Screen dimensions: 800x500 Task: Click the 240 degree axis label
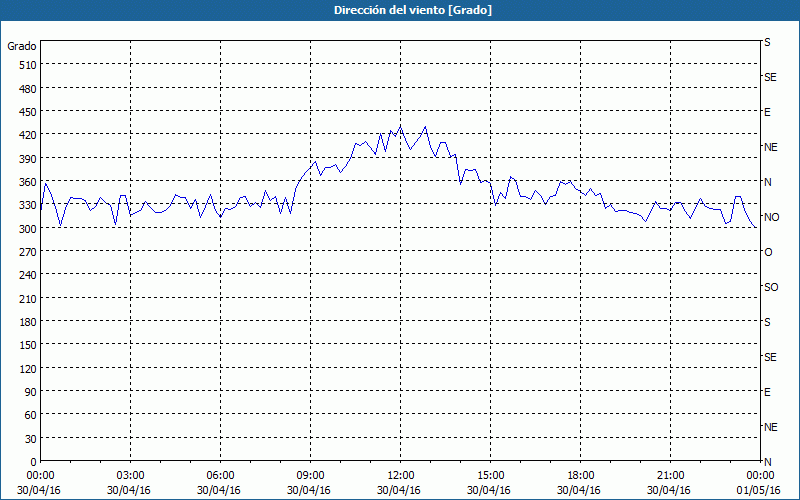coord(29,276)
